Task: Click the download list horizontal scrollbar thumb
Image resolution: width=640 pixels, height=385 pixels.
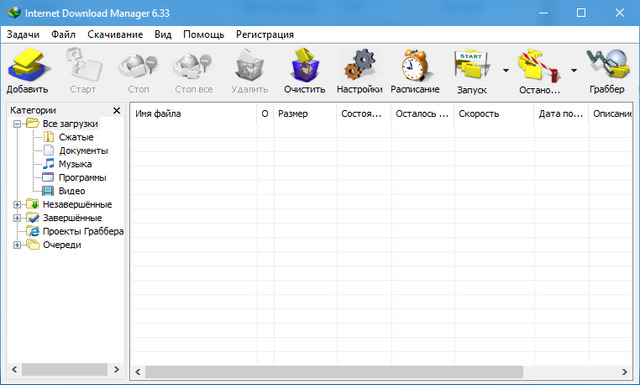Action: point(334,372)
